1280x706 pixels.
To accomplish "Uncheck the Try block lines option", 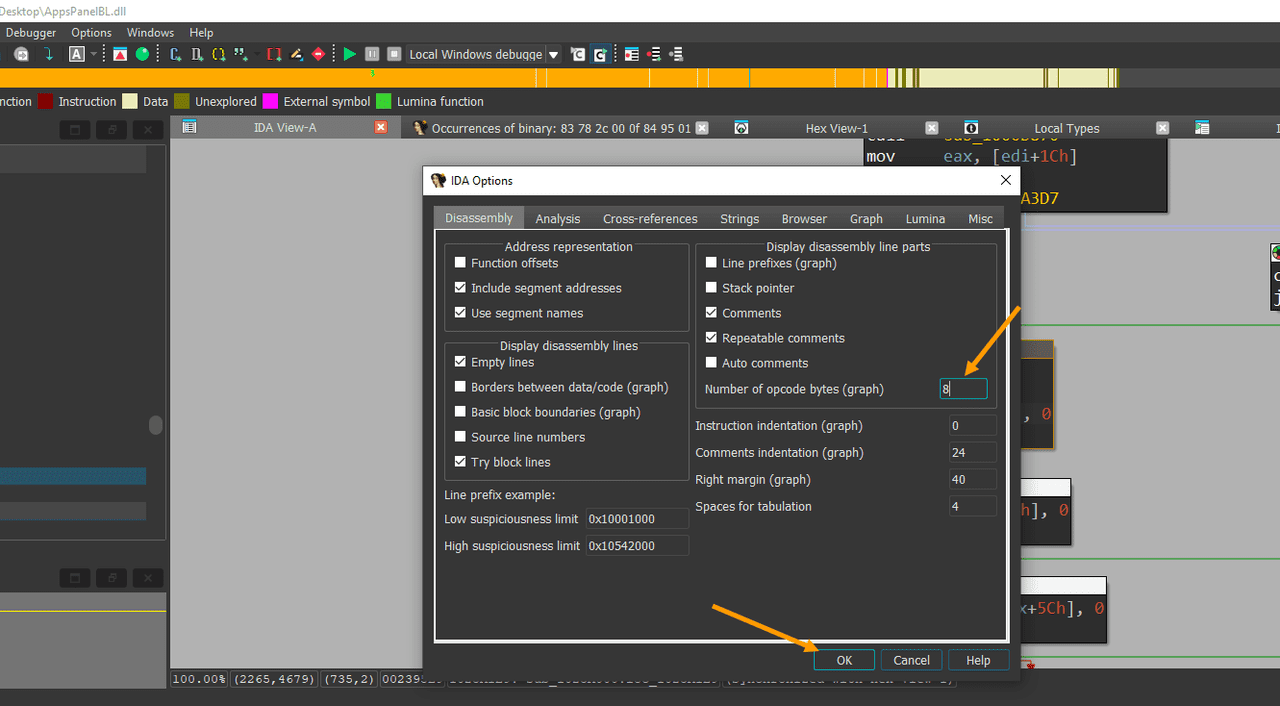I will [x=460, y=462].
